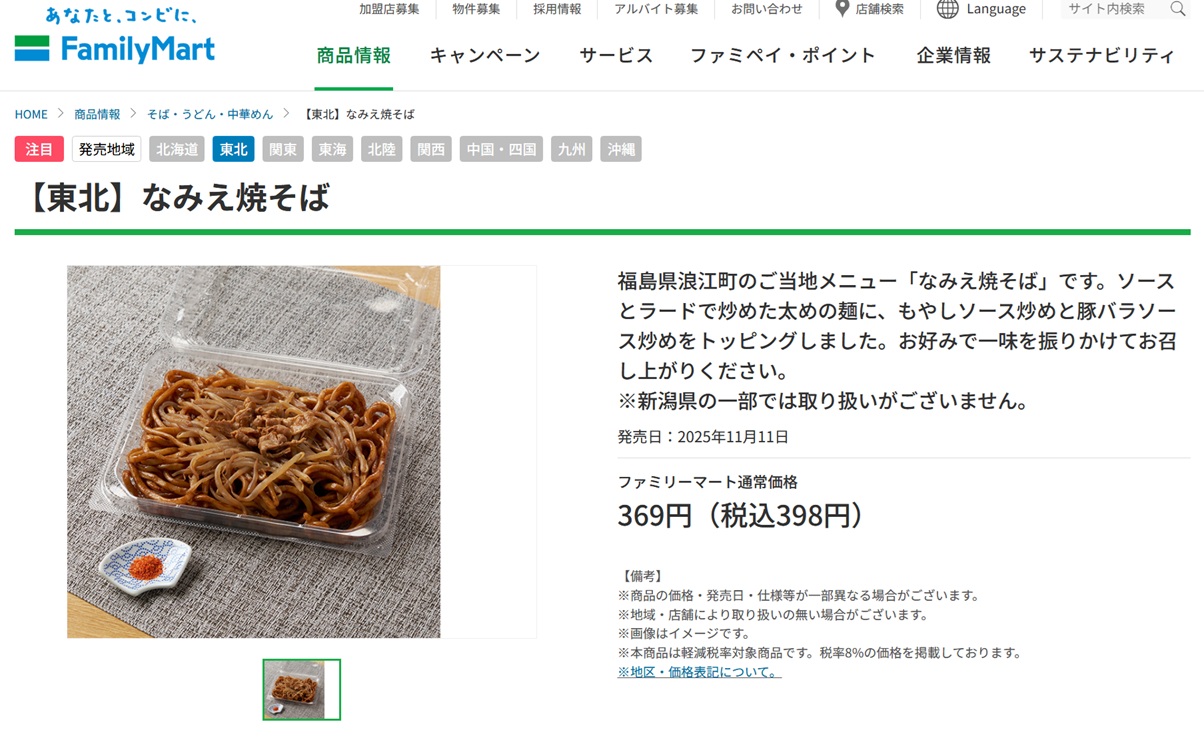
Task: Select the 東北 region tag
Action: 233,149
